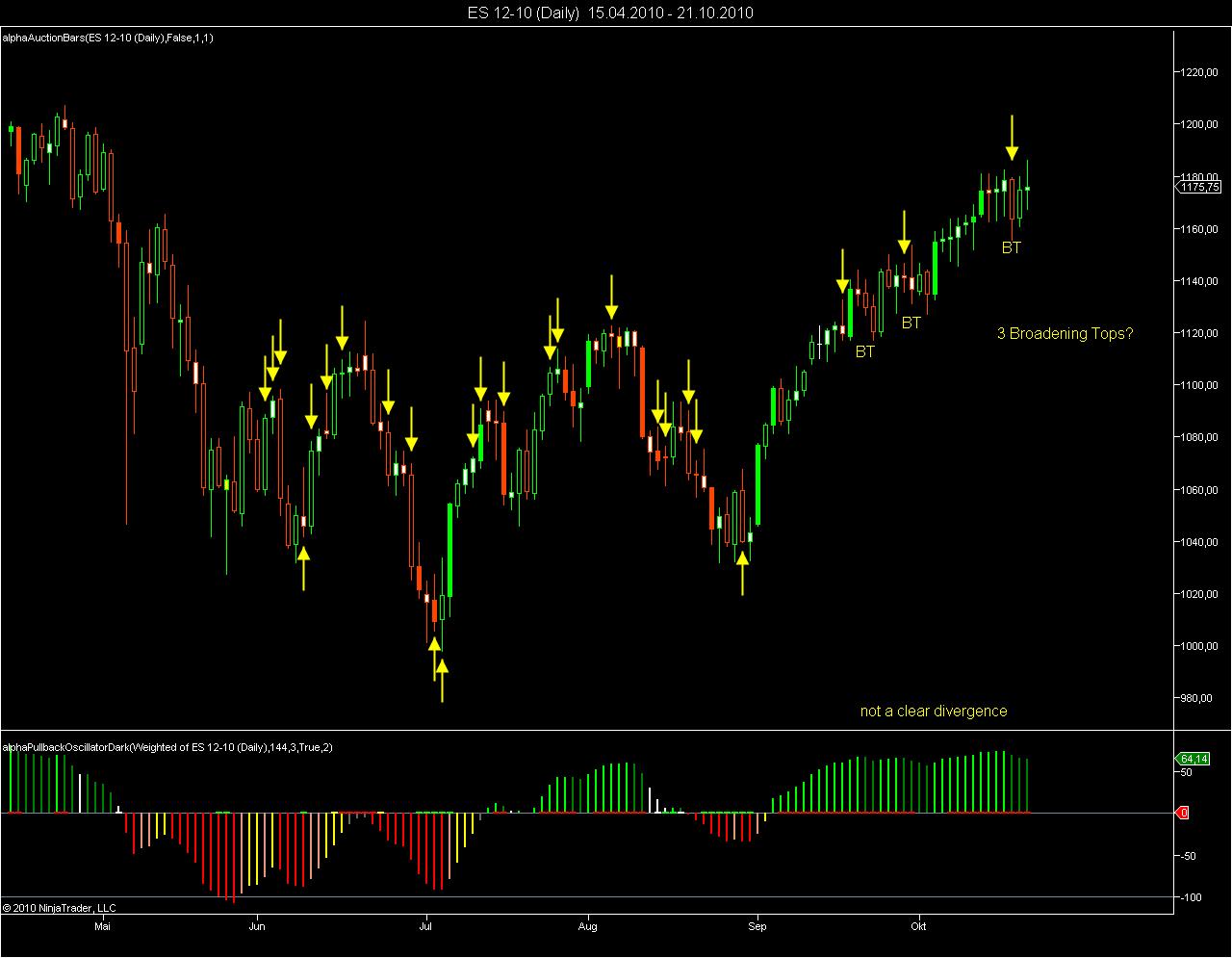Click the Okt label on time axis
1232x958 pixels.
pyautogui.click(x=918, y=927)
